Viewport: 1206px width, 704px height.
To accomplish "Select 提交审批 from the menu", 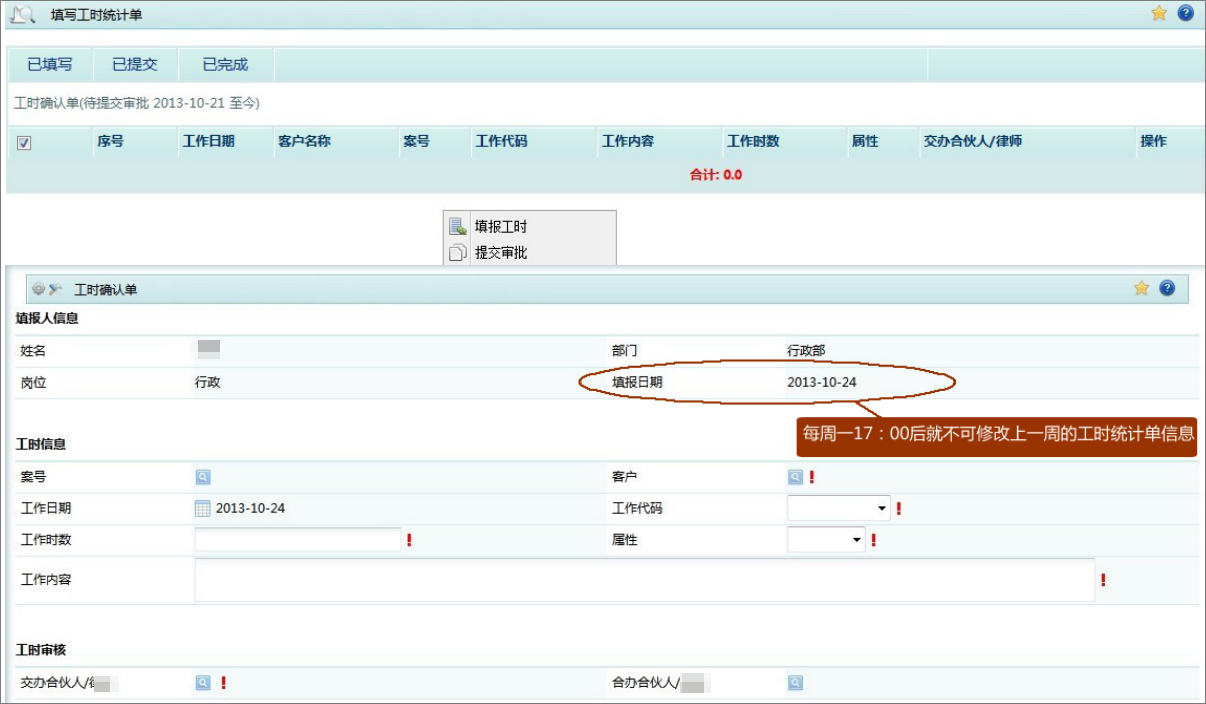I will pos(500,253).
